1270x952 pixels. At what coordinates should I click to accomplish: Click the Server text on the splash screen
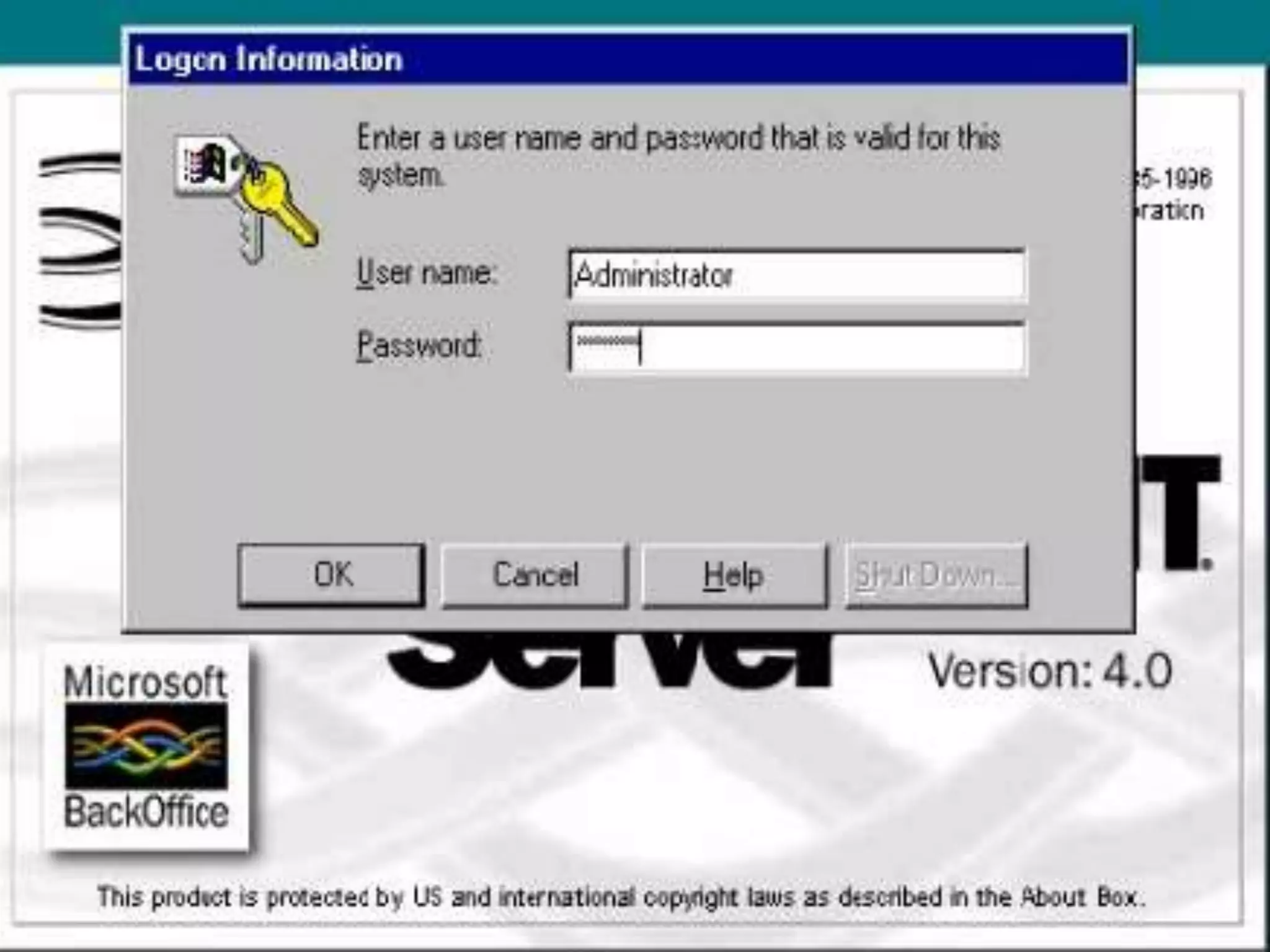(611, 660)
